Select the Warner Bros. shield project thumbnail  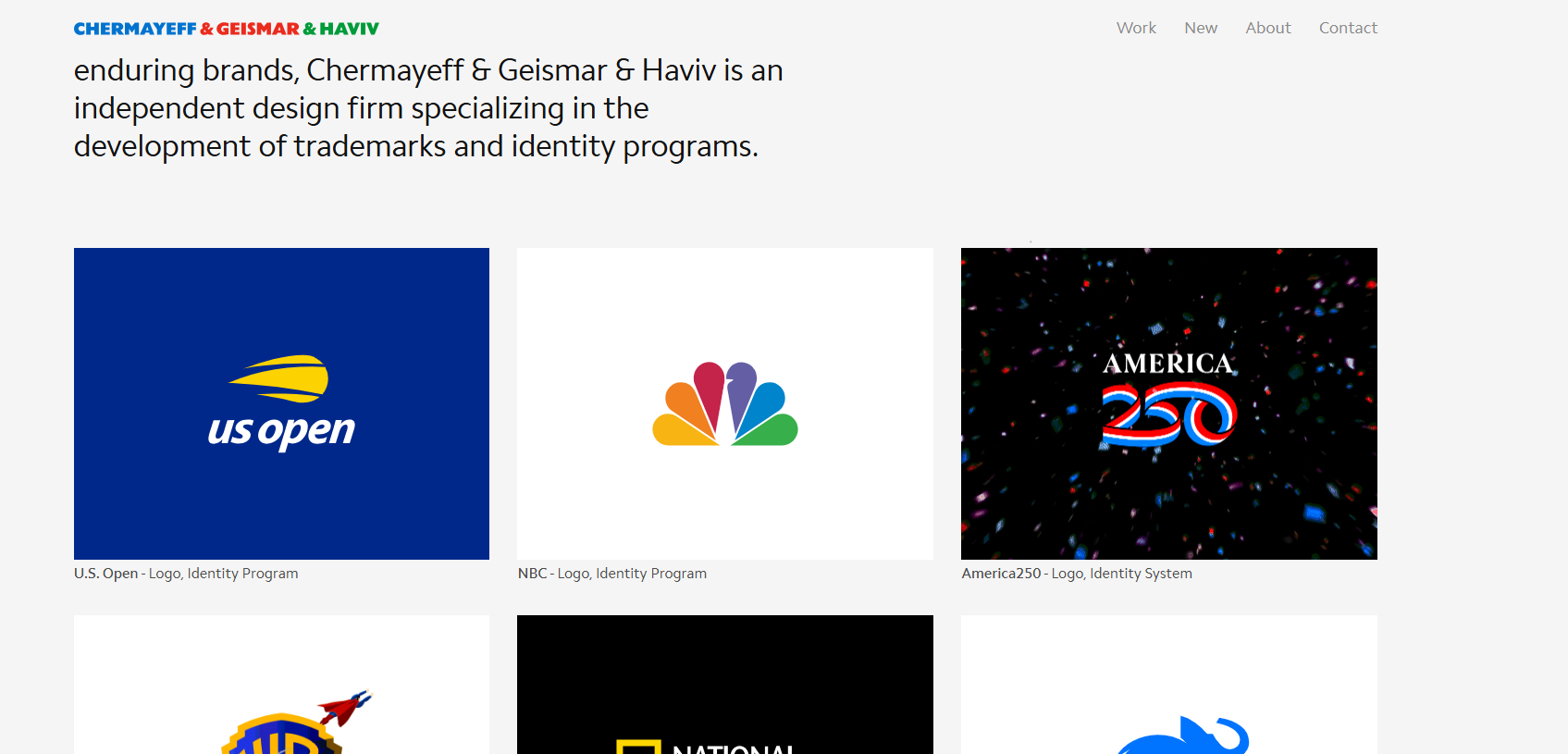pos(281,685)
